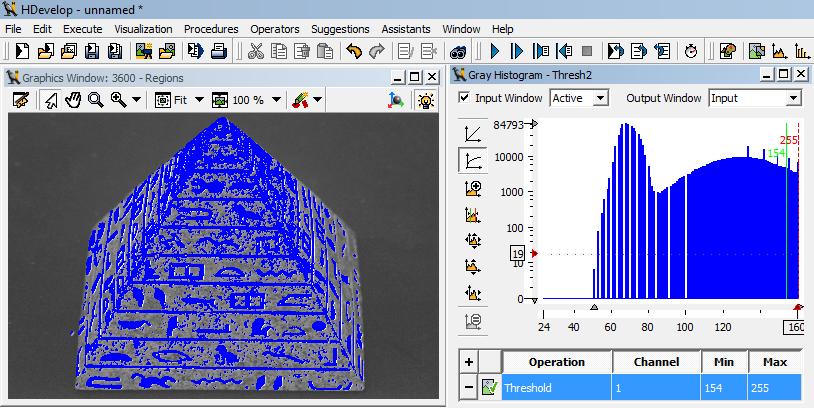Click the Max value 255 cell
This screenshot has width=814, height=408.
click(774, 387)
